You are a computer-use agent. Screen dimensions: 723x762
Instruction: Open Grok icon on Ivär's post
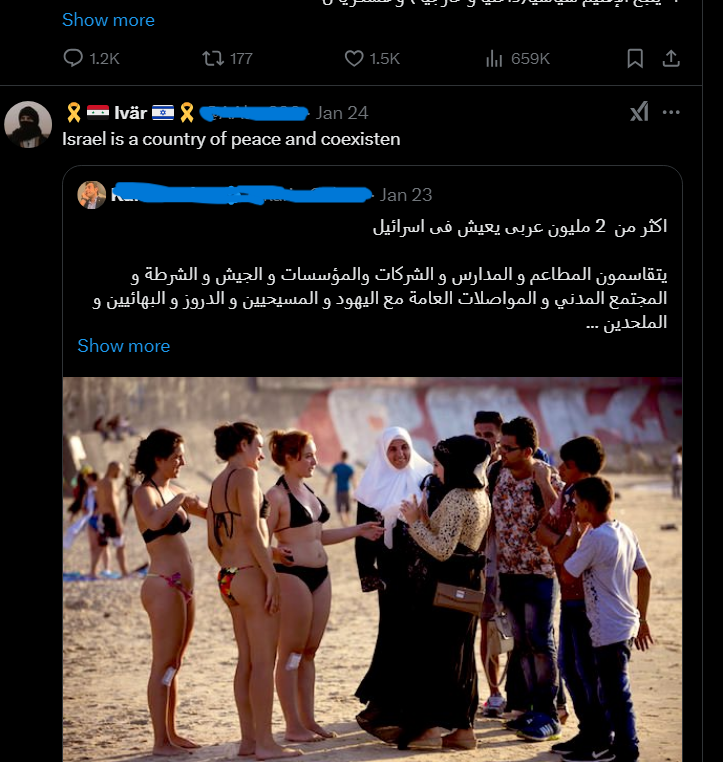pos(639,113)
